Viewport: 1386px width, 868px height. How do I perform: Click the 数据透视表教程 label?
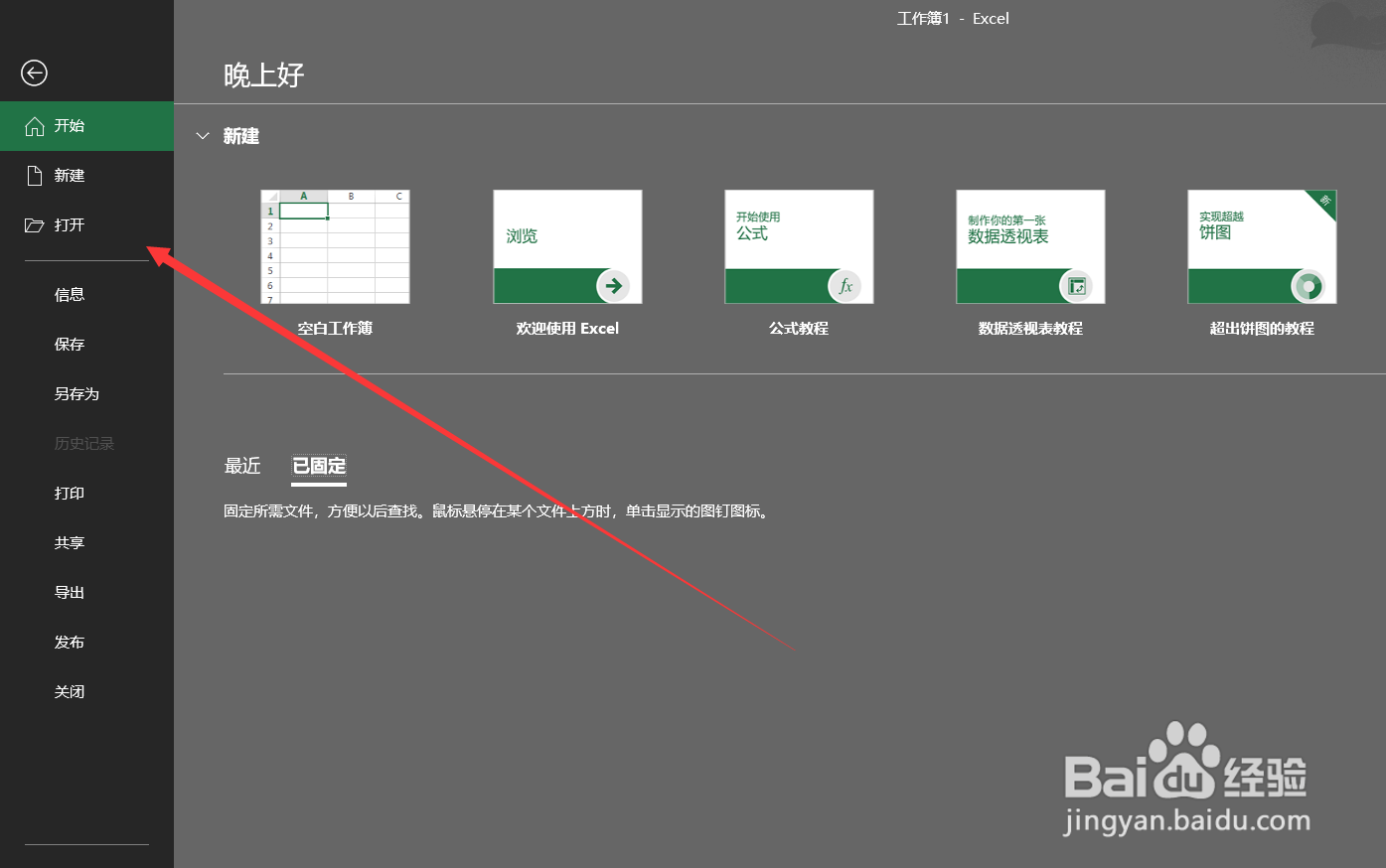(1030, 329)
